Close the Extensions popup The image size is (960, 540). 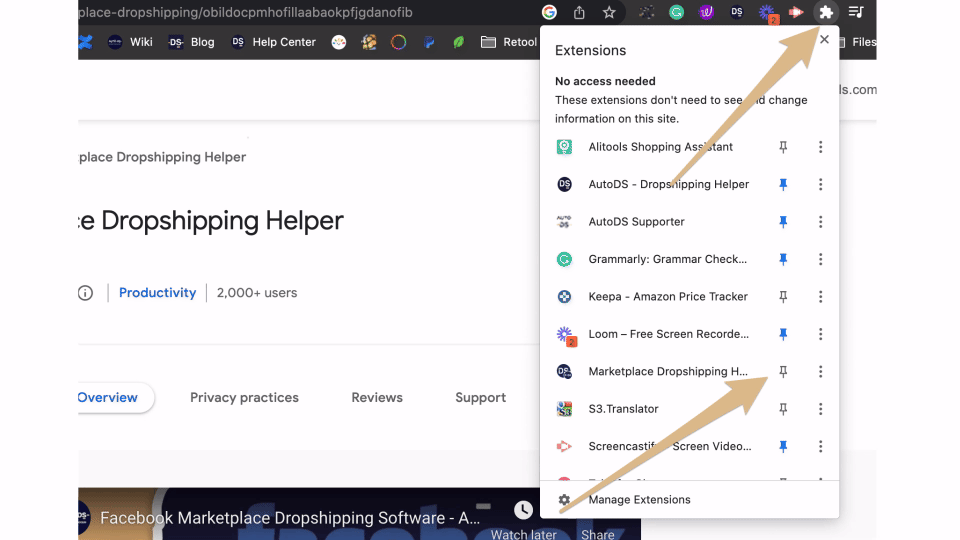(824, 39)
